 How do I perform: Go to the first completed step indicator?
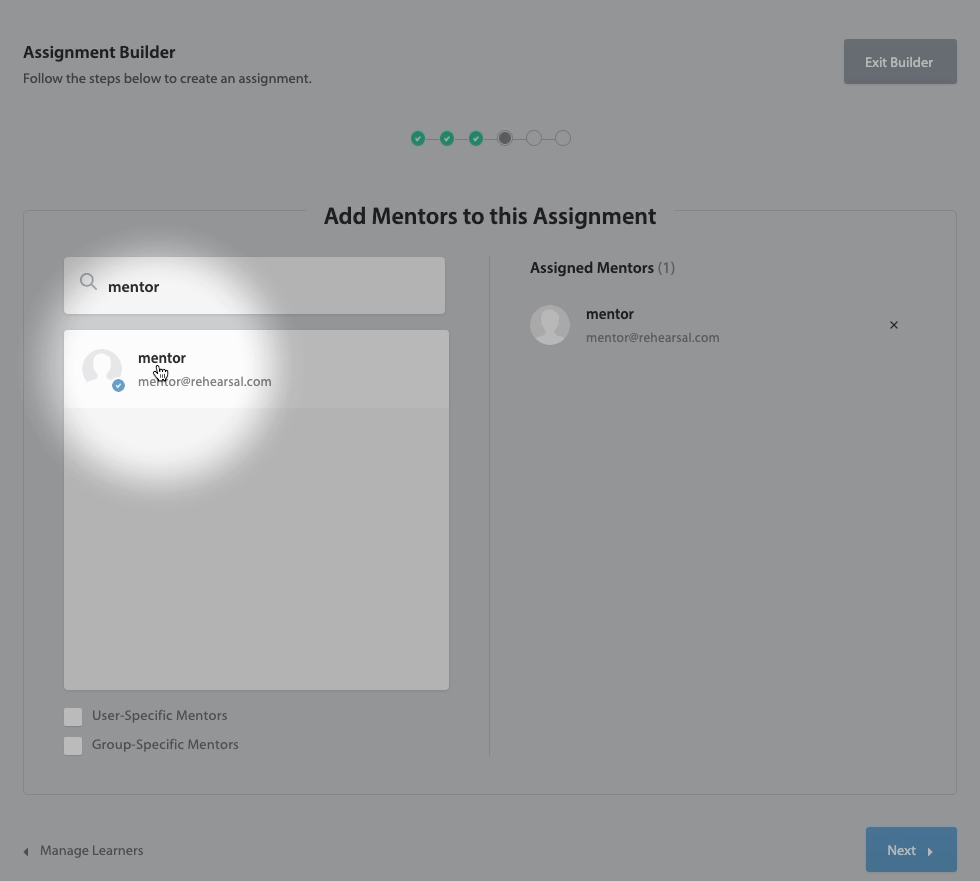(418, 139)
